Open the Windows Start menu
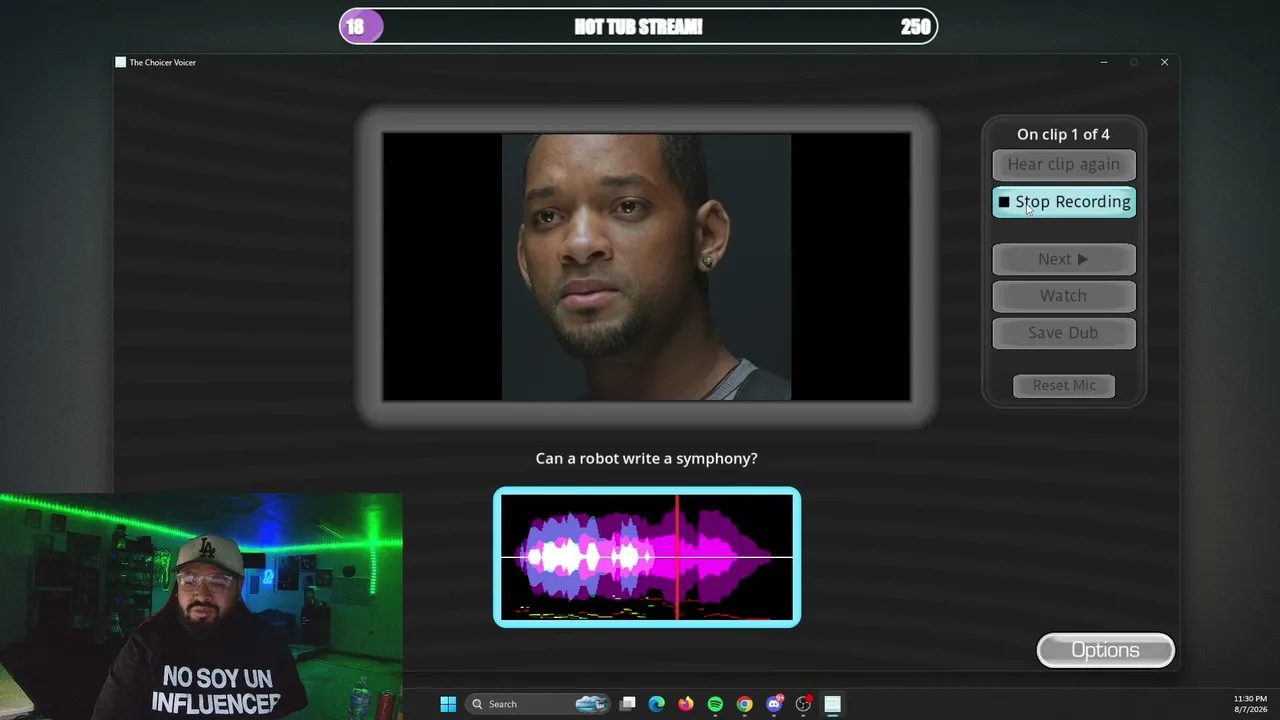 (x=448, y=704)
